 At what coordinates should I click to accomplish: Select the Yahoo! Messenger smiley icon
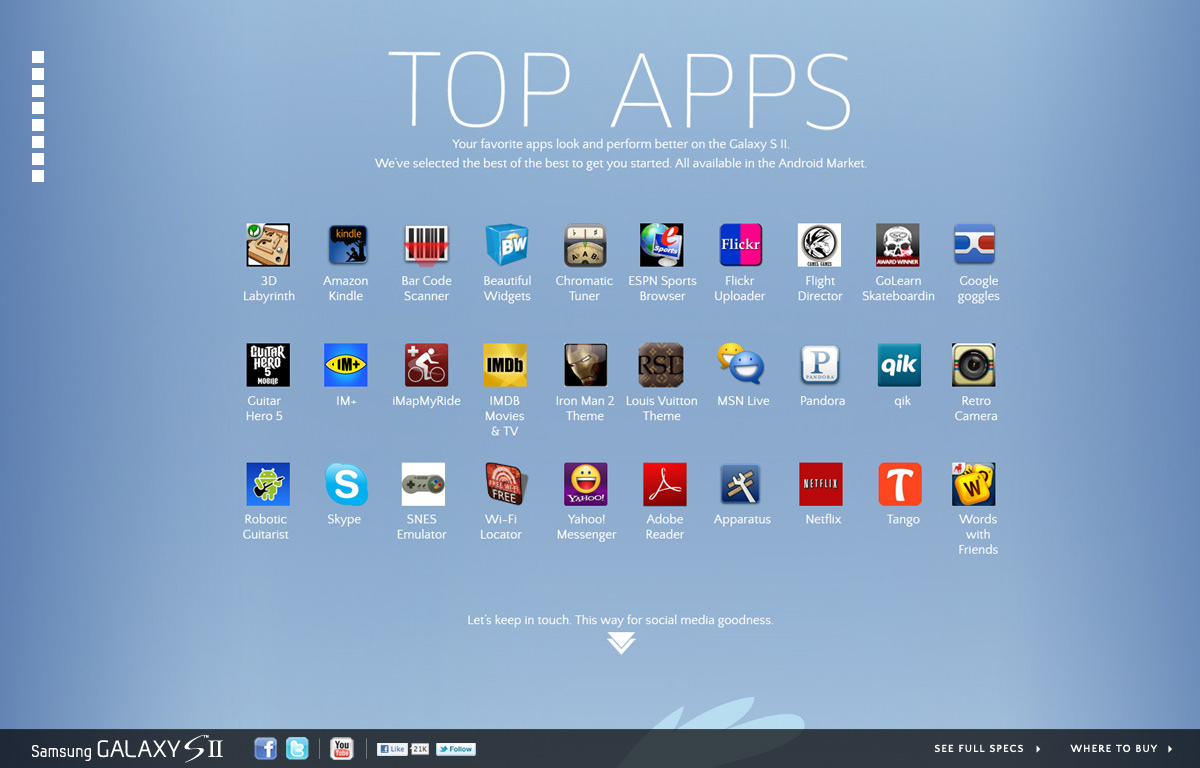click(x=586, y=484)
